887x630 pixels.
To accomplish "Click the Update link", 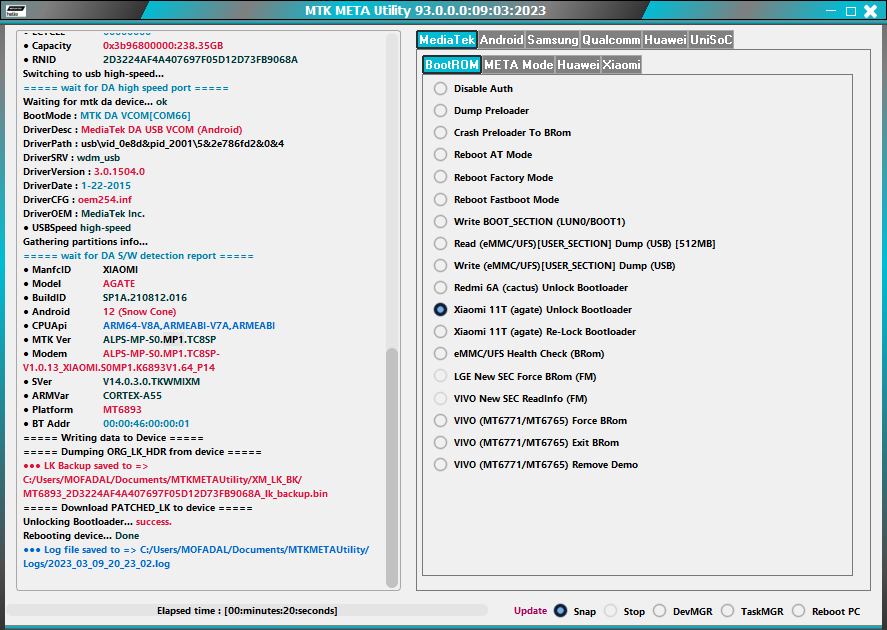I will (530, 611).
